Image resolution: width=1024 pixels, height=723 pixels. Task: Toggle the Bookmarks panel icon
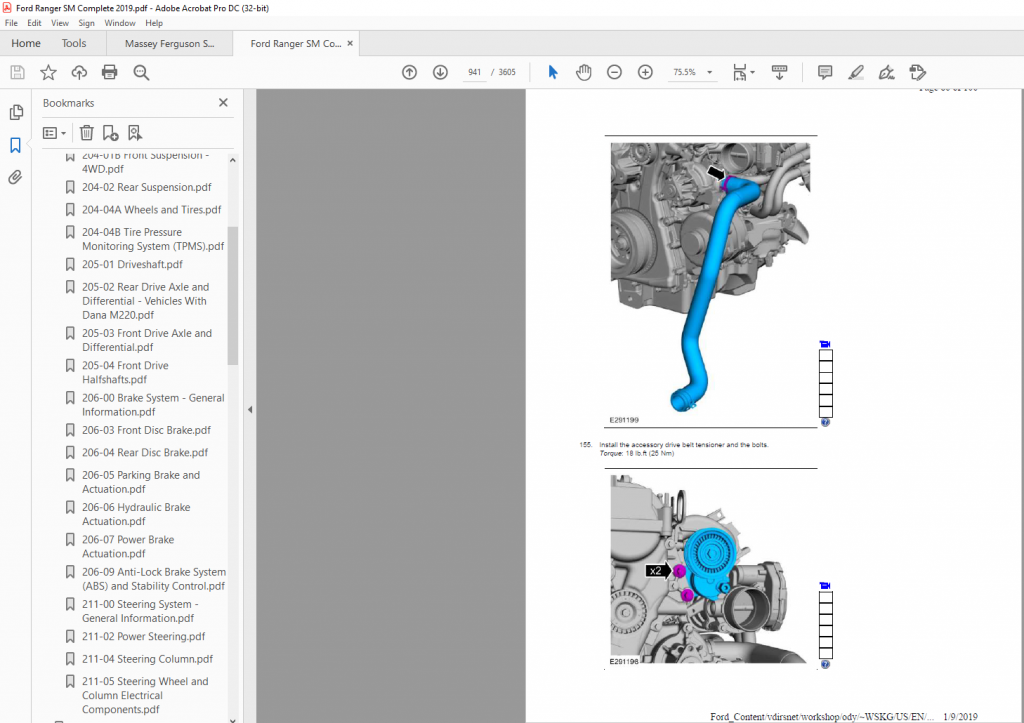click(16, 145)
